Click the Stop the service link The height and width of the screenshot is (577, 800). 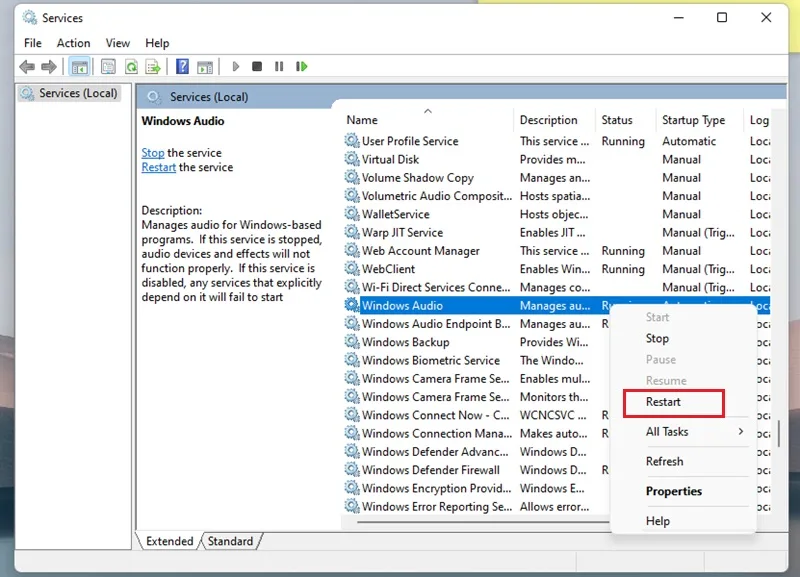click(153, 153)
